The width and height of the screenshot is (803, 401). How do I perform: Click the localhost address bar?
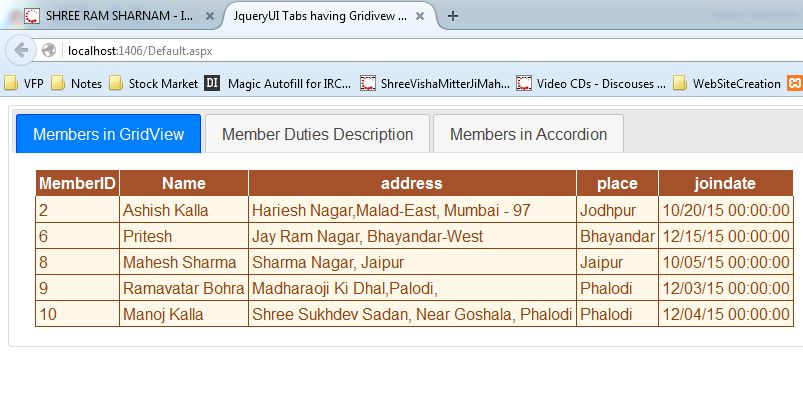tap(400, 50)
